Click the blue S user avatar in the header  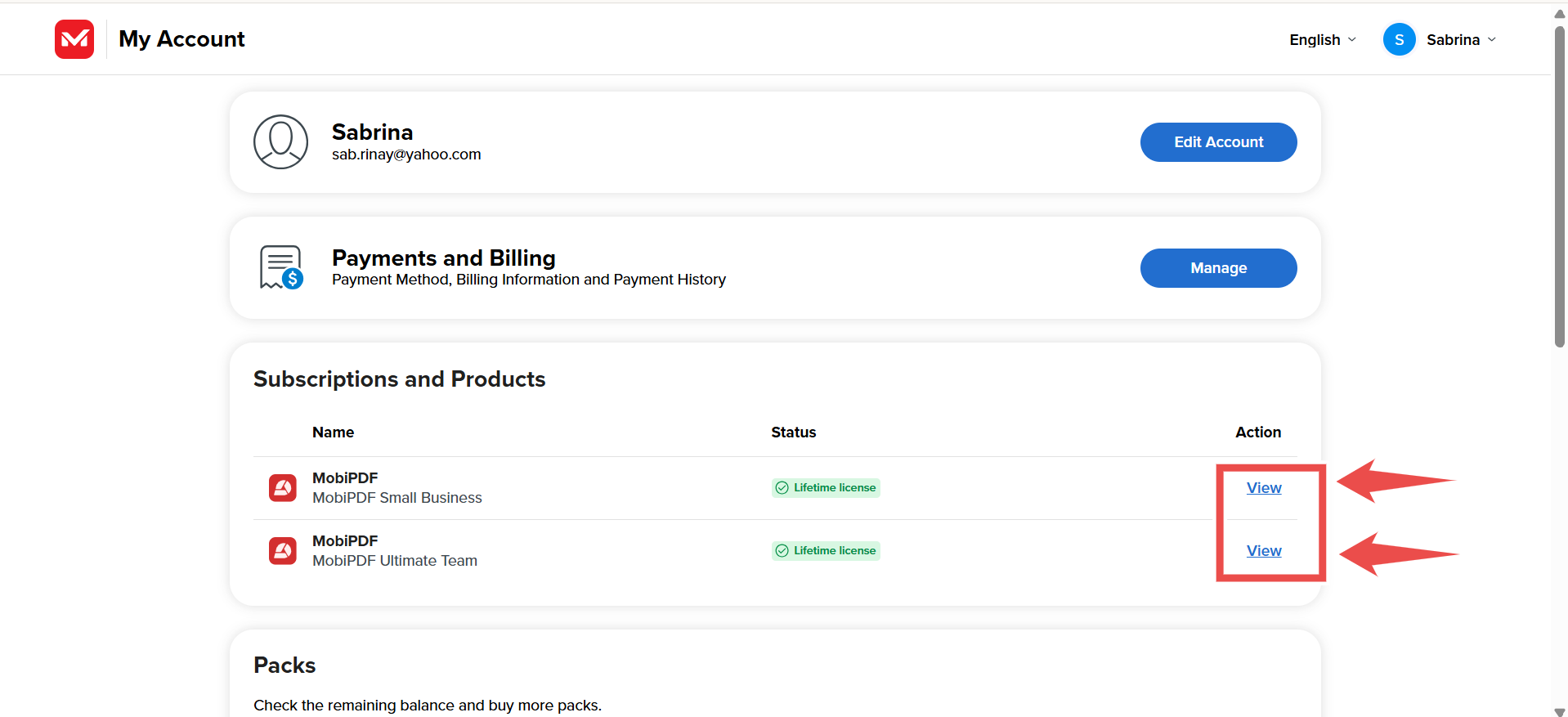click(x=1399, y=39)
